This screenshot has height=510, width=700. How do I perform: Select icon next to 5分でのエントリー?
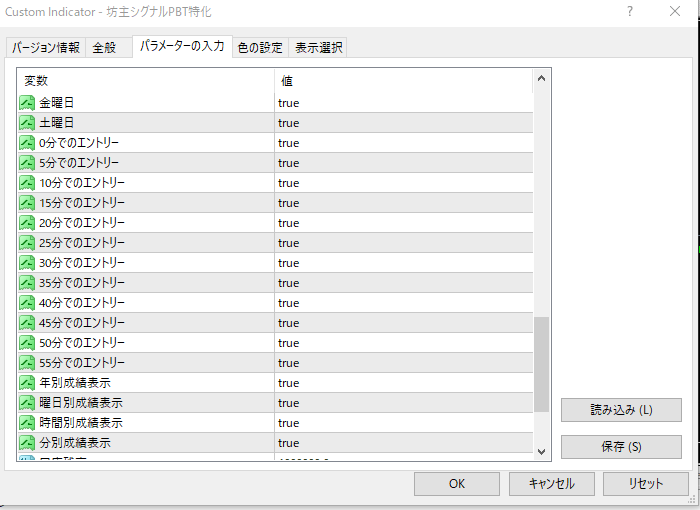pos(27,163)
